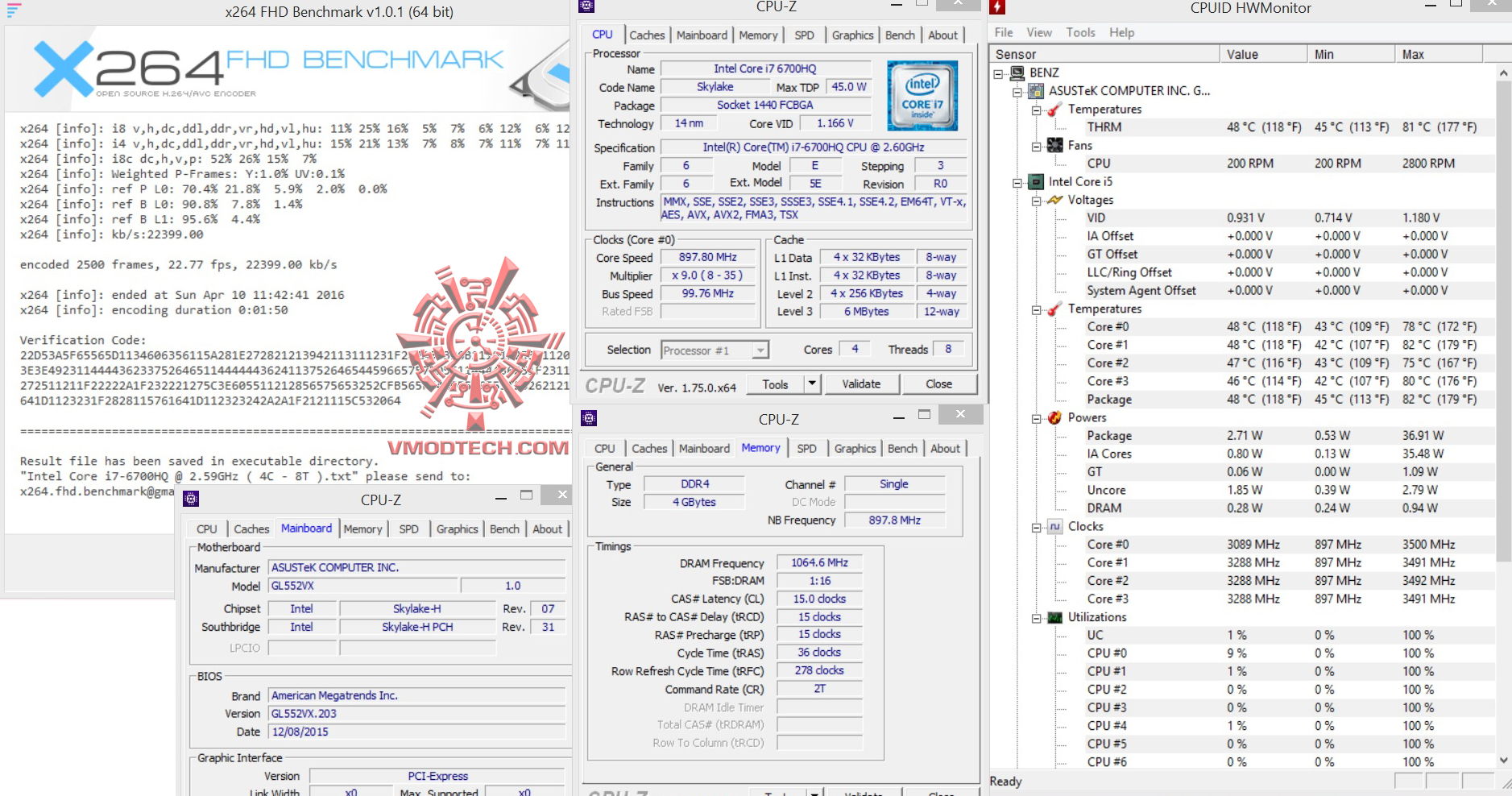
Task: Select the Mainboard tab in top CPU-Z window
Action: pyautogui.click(x=702, y=35)
